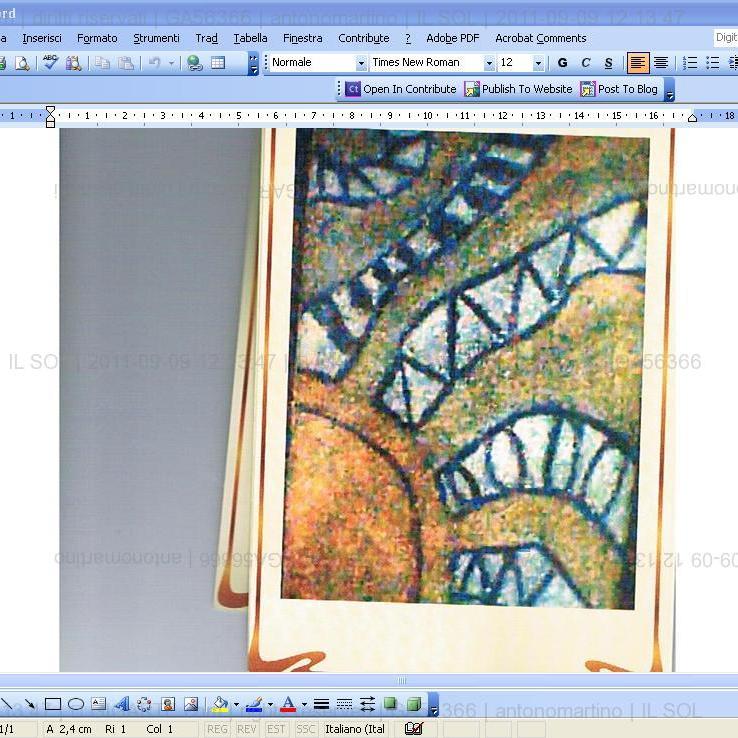Toggle numbered list
Image resolution: width=738 pixels, height=738 pixels.
(690, 63)
